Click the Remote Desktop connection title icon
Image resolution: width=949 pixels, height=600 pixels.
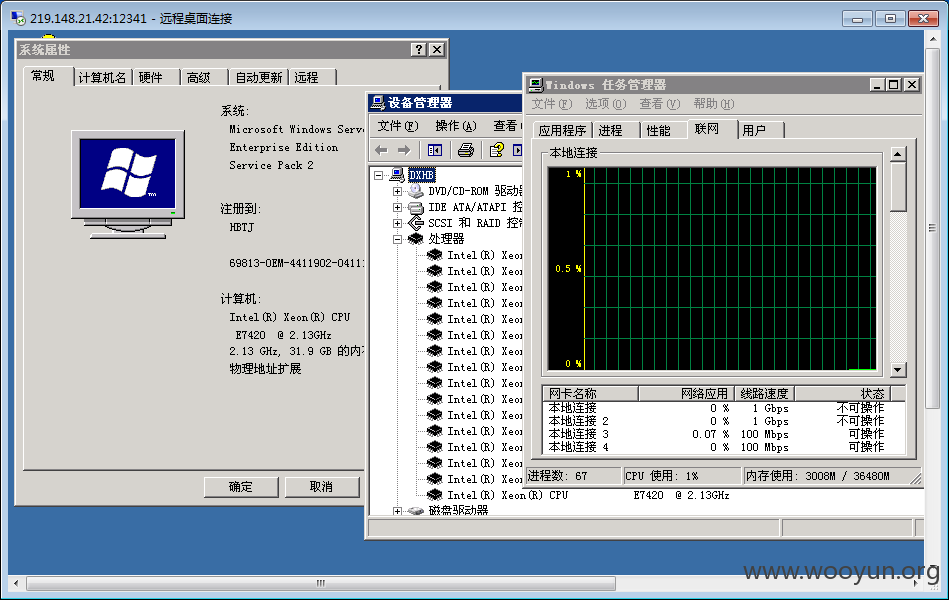(18, 18)
